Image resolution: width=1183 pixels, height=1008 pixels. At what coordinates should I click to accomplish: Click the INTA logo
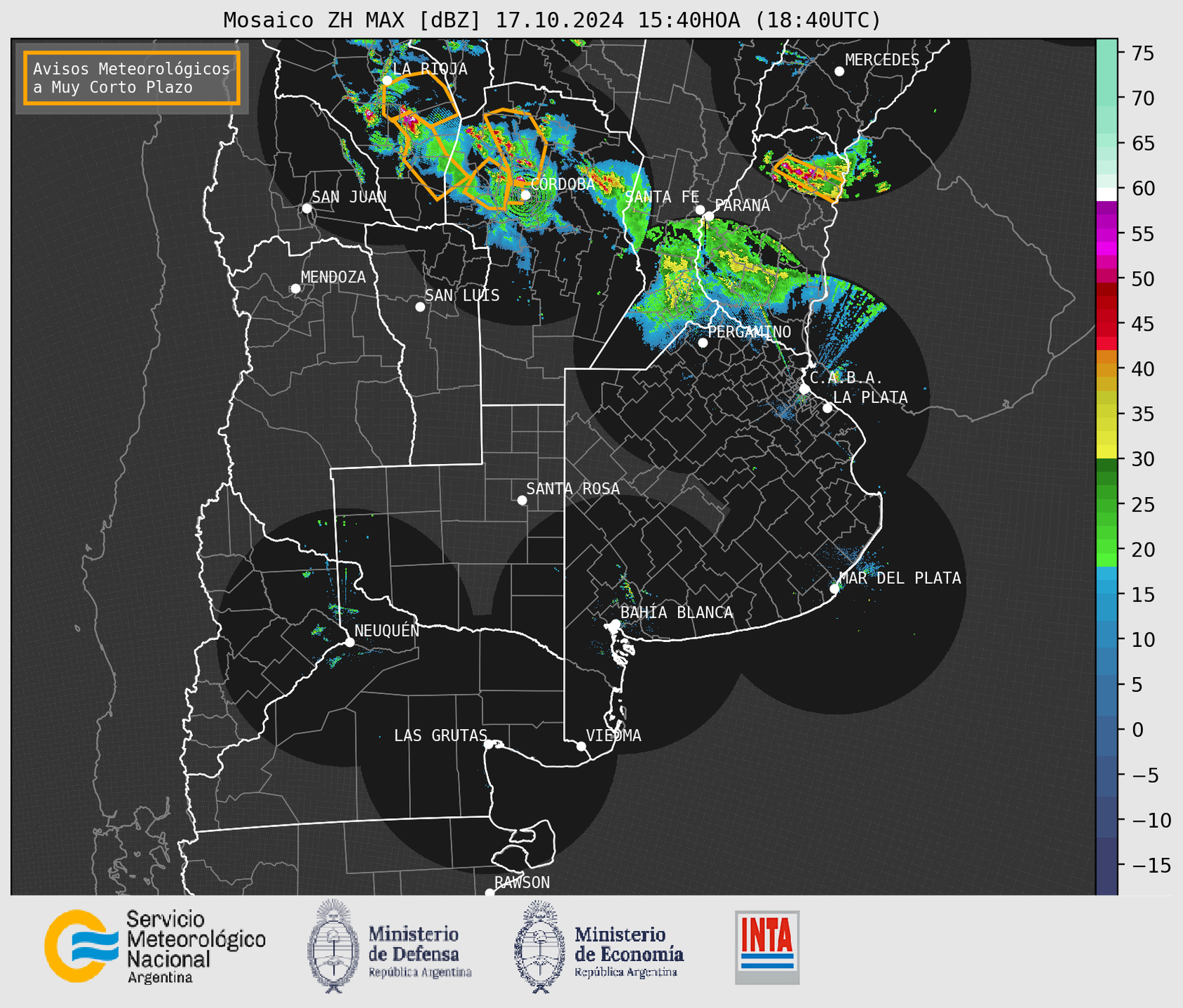[x=767, y=947]
